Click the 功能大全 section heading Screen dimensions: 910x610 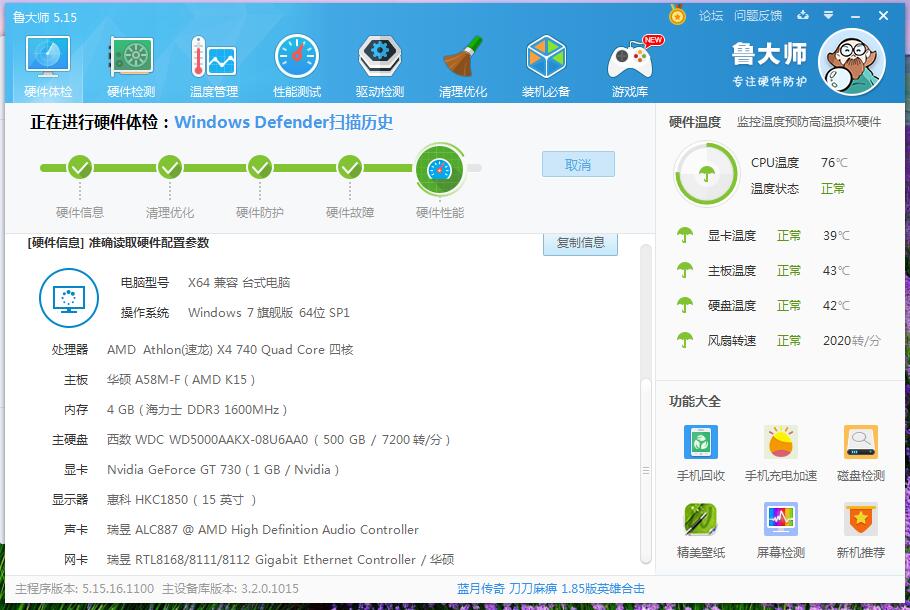coord(695,401)
